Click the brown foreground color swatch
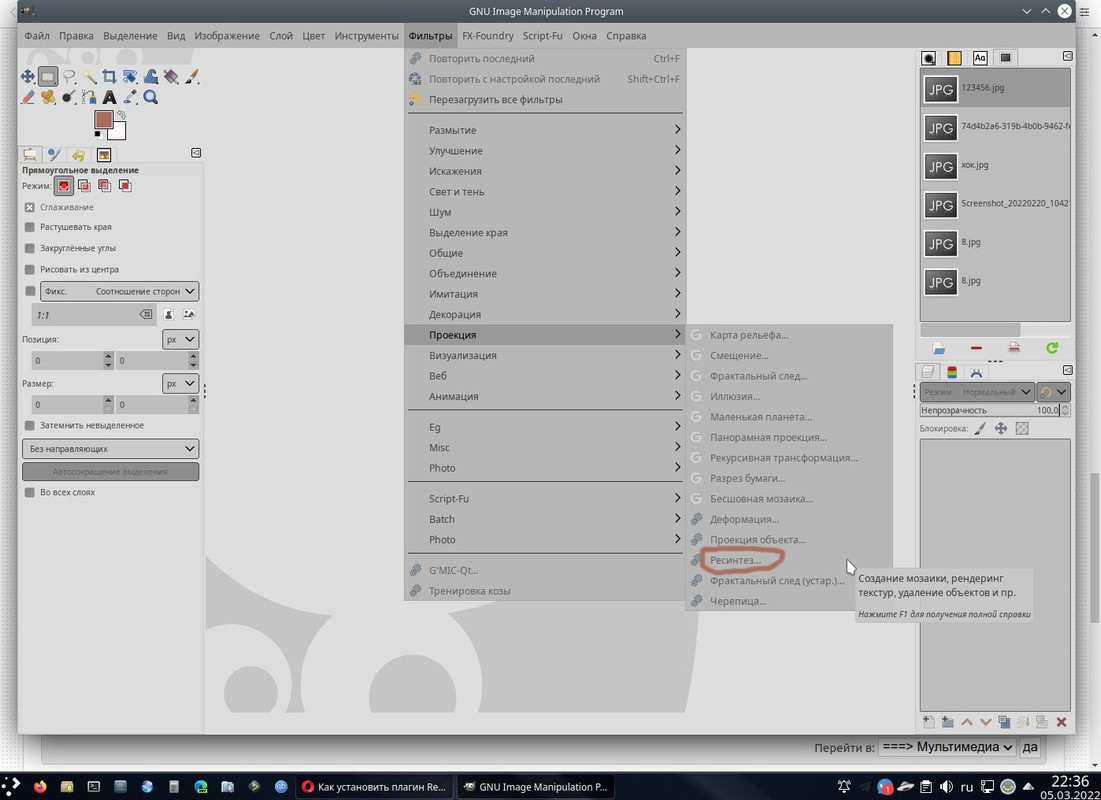 [103, 119]
